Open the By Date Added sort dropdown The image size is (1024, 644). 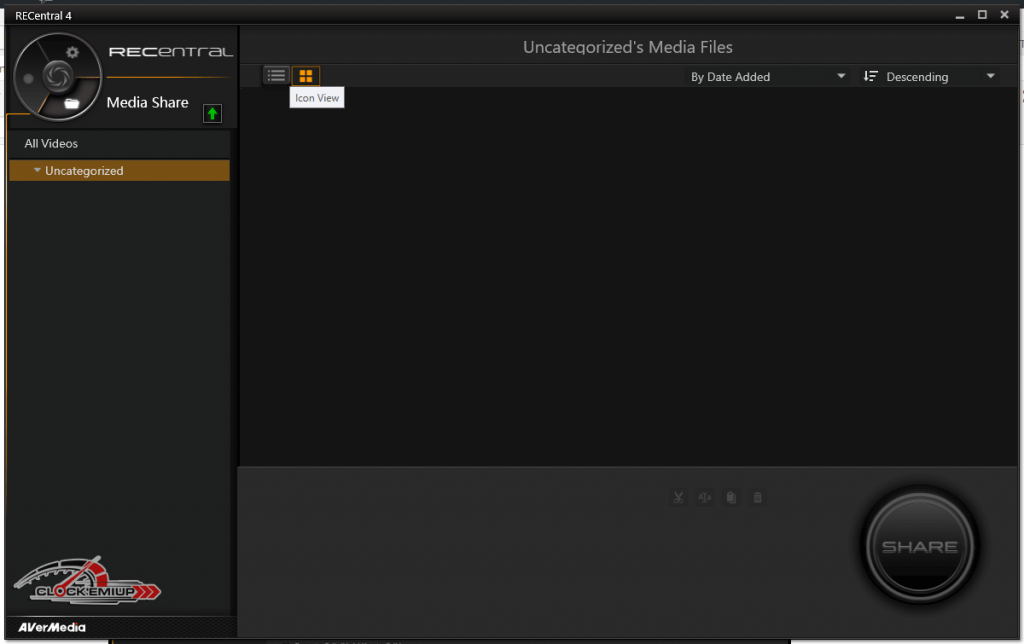pyautogui.click(x=767, y=77)
